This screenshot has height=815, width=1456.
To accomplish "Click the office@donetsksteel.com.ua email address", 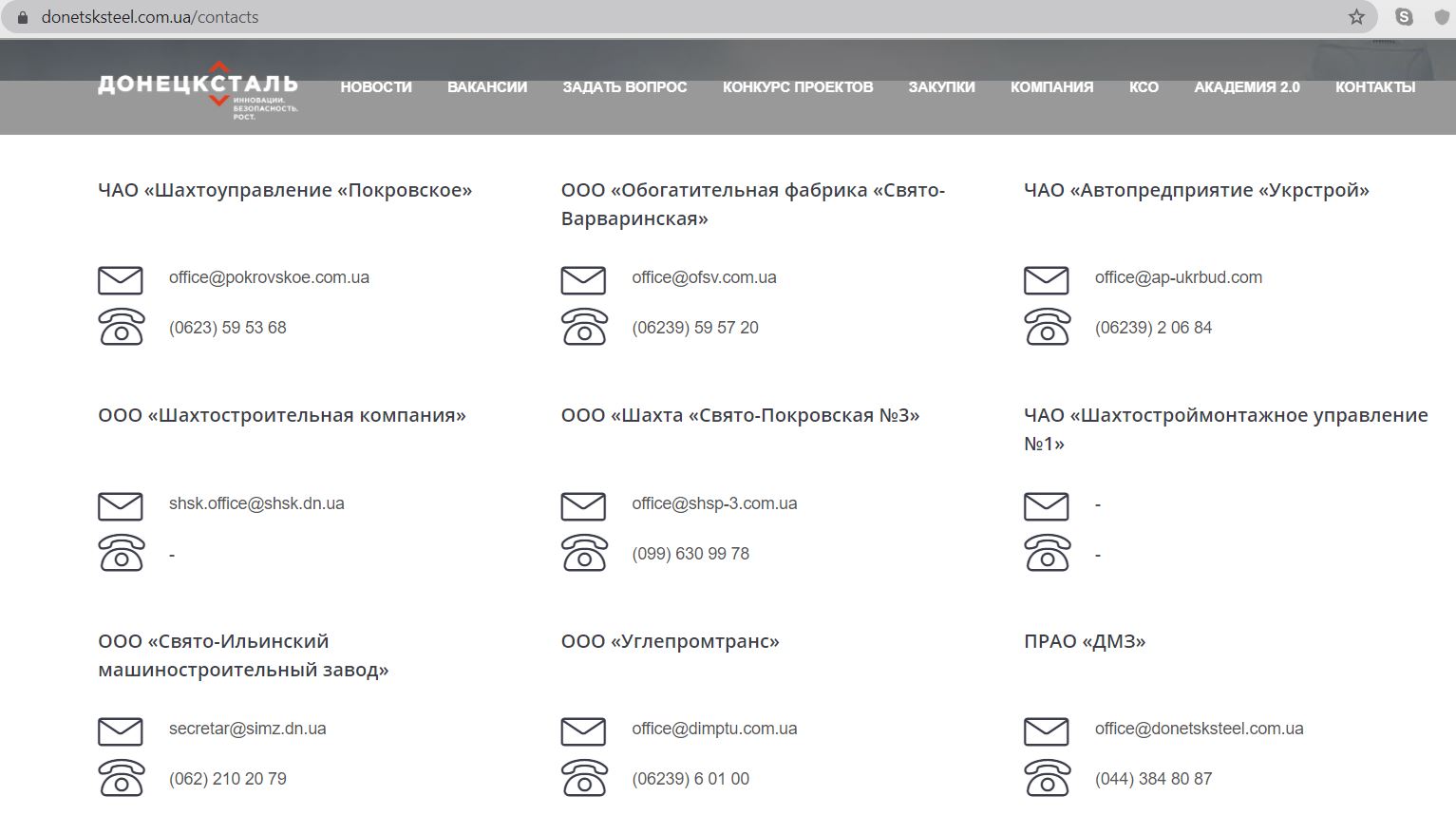I will (1200, 729).
